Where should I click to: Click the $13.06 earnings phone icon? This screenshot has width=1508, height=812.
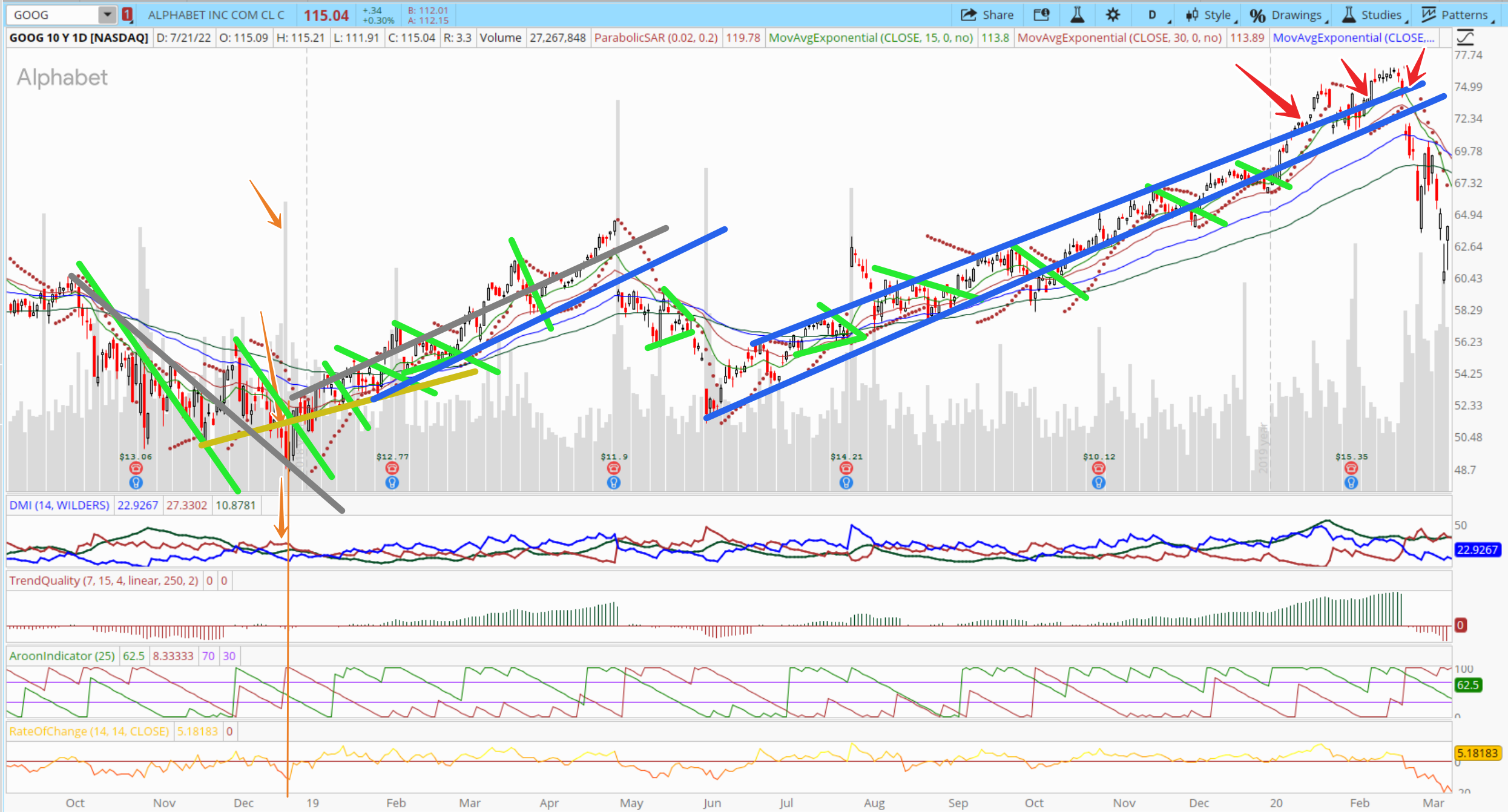[136, 468]
